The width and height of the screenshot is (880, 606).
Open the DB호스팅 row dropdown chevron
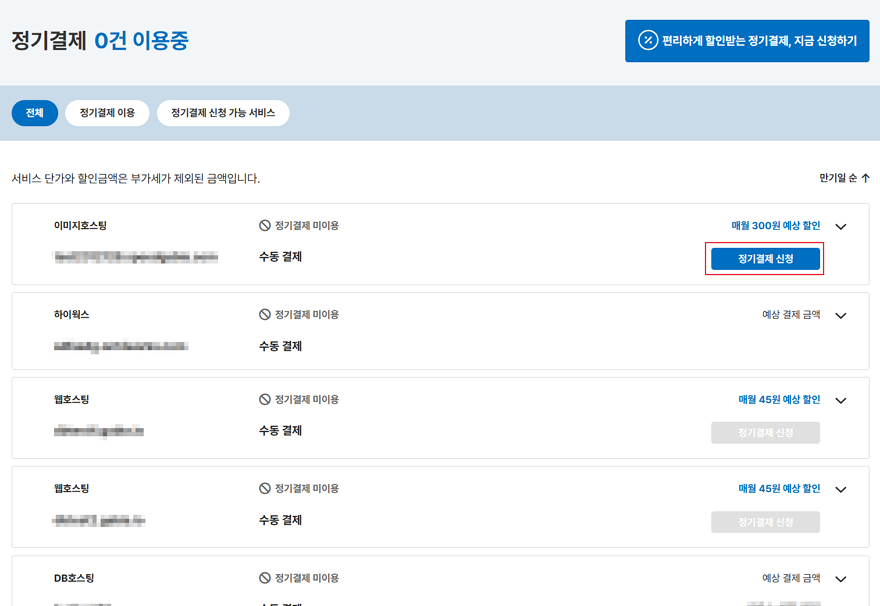[840, 579]
